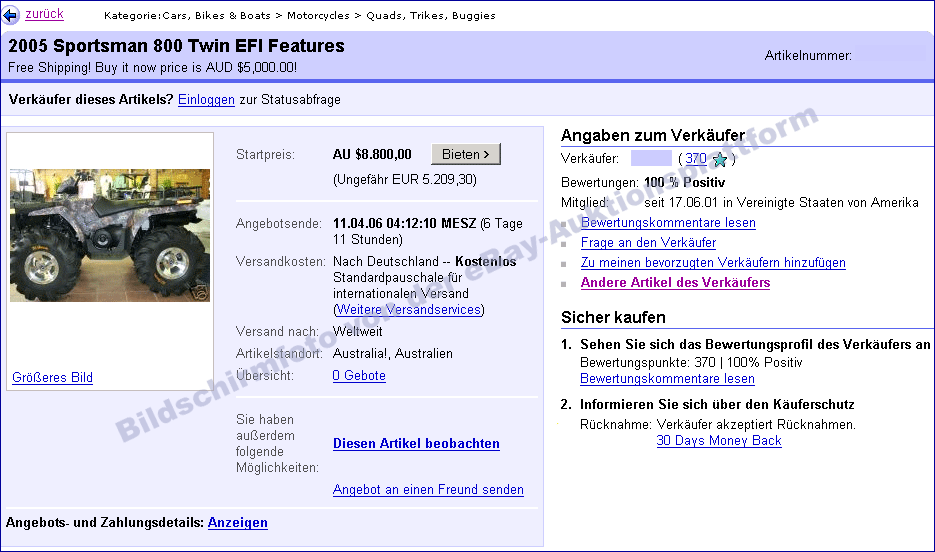Click the seller's blue star rating icon

click(720, 159)
